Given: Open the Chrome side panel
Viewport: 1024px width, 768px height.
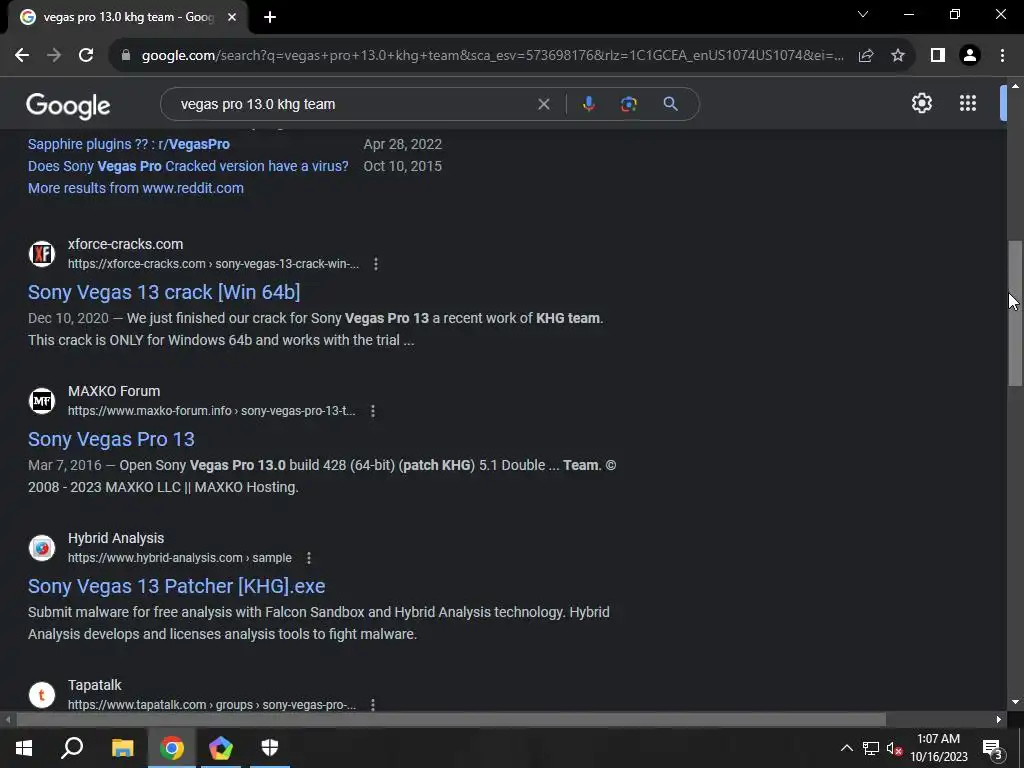Looking at the screenshot, I should pyautogui.click(x=938, y=56).
